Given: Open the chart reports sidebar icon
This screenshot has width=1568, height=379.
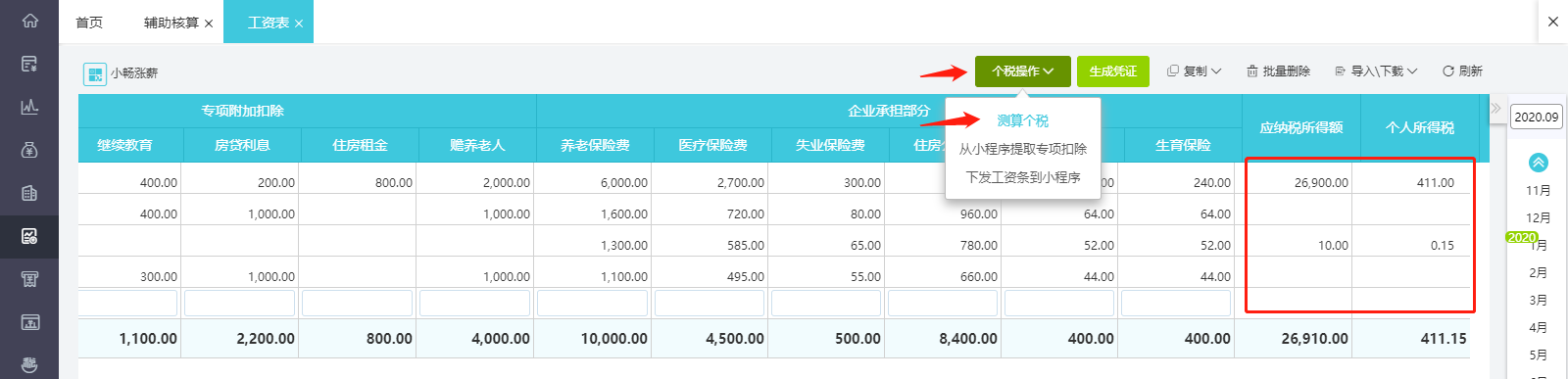Looking at the screenshot, I should point(29,107).
